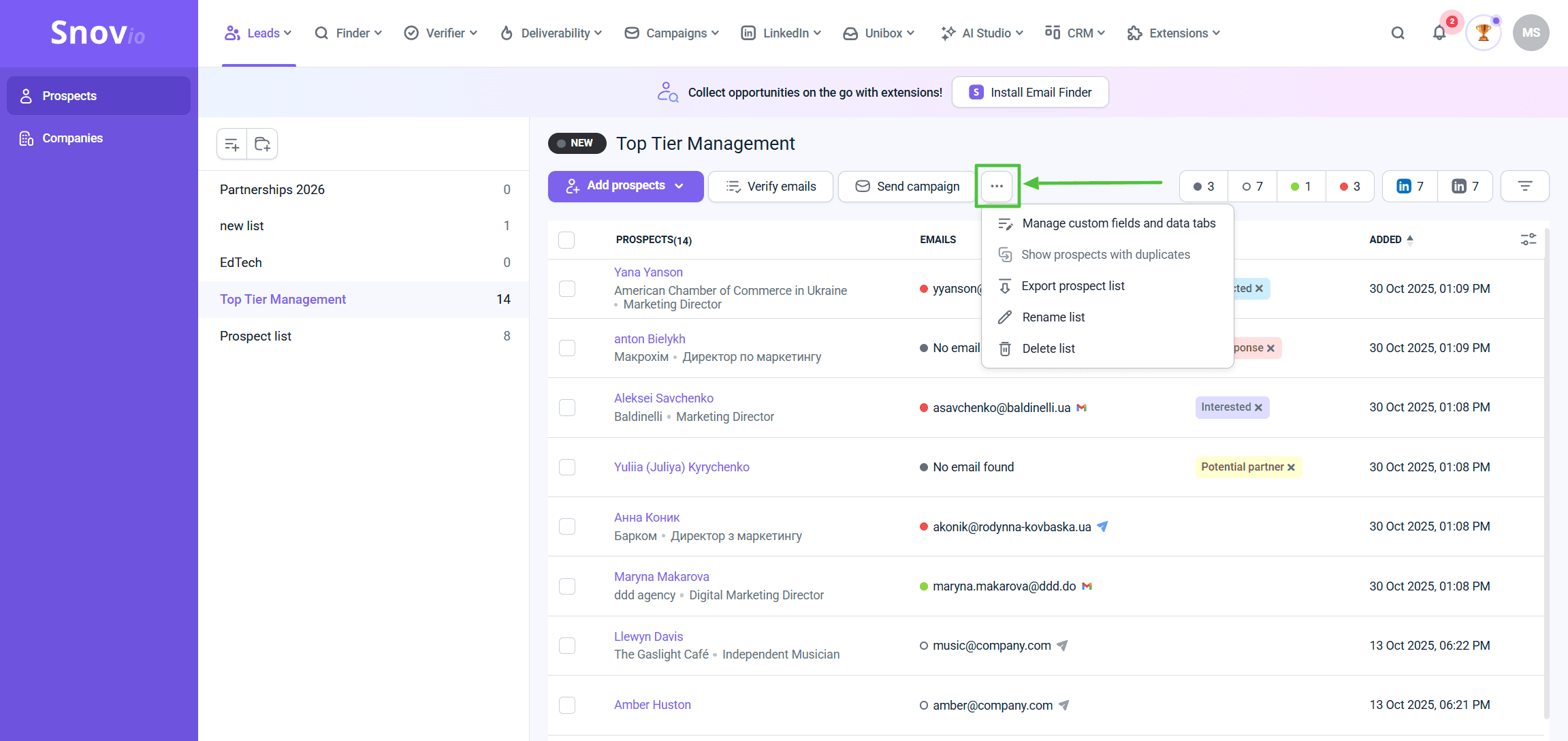
Task: Open Llewyn Davis prospect profile link
Action: 648,636
